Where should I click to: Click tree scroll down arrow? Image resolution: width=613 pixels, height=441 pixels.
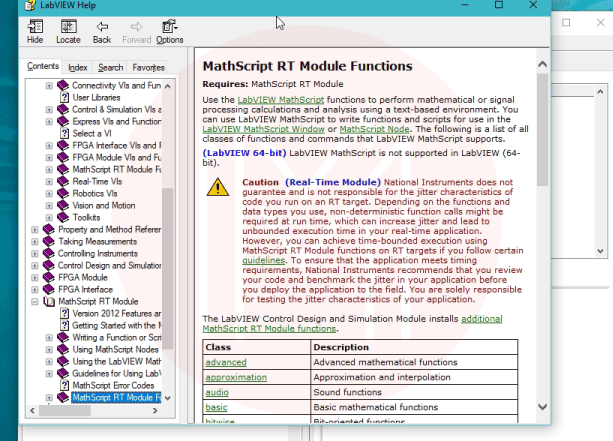tap(168, 398)
